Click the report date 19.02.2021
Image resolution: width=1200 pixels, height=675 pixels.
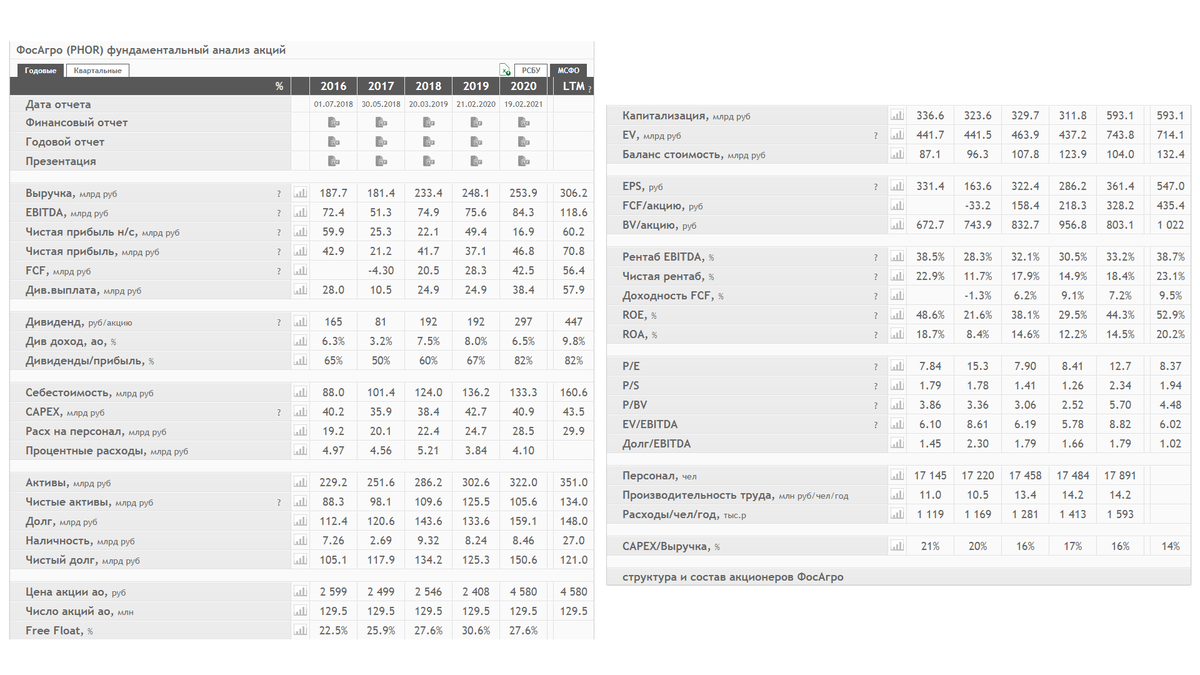tap(522, 104)
